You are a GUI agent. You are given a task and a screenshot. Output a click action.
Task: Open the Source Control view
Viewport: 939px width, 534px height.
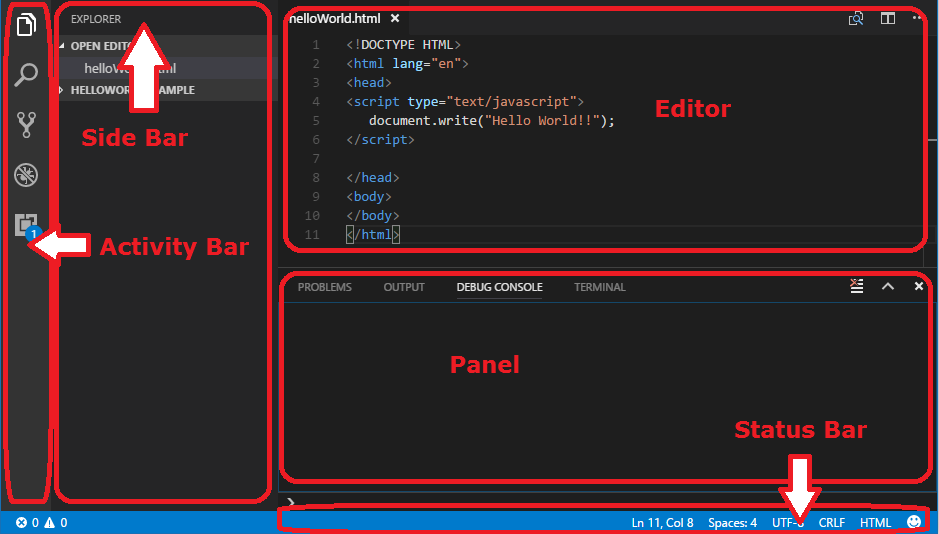[x=26, y=125]
